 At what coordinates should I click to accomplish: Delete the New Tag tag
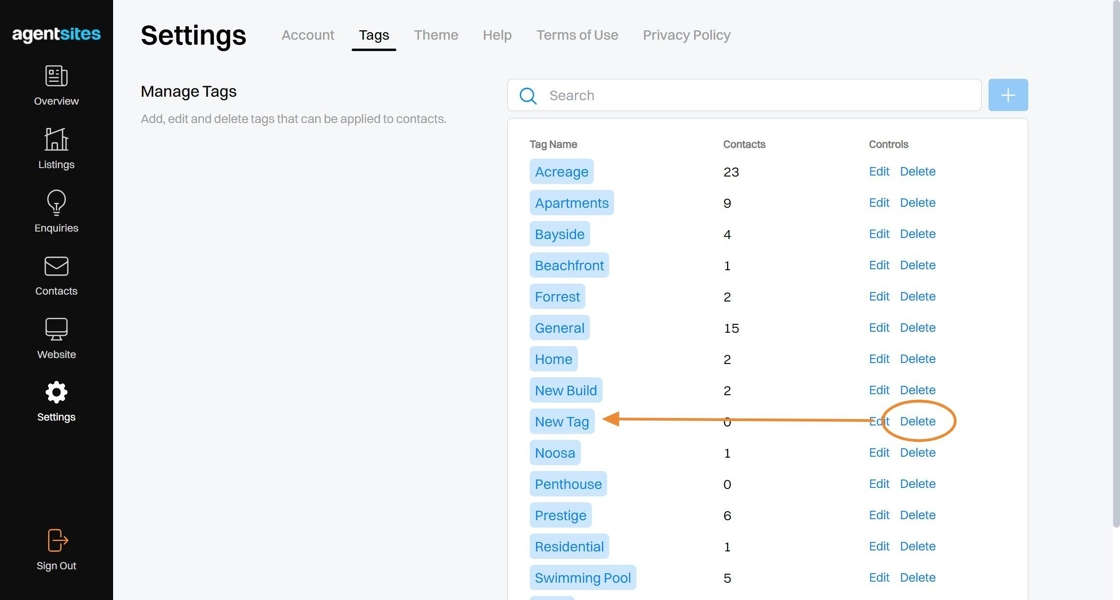pyautogui.click(x=918, y=421)
